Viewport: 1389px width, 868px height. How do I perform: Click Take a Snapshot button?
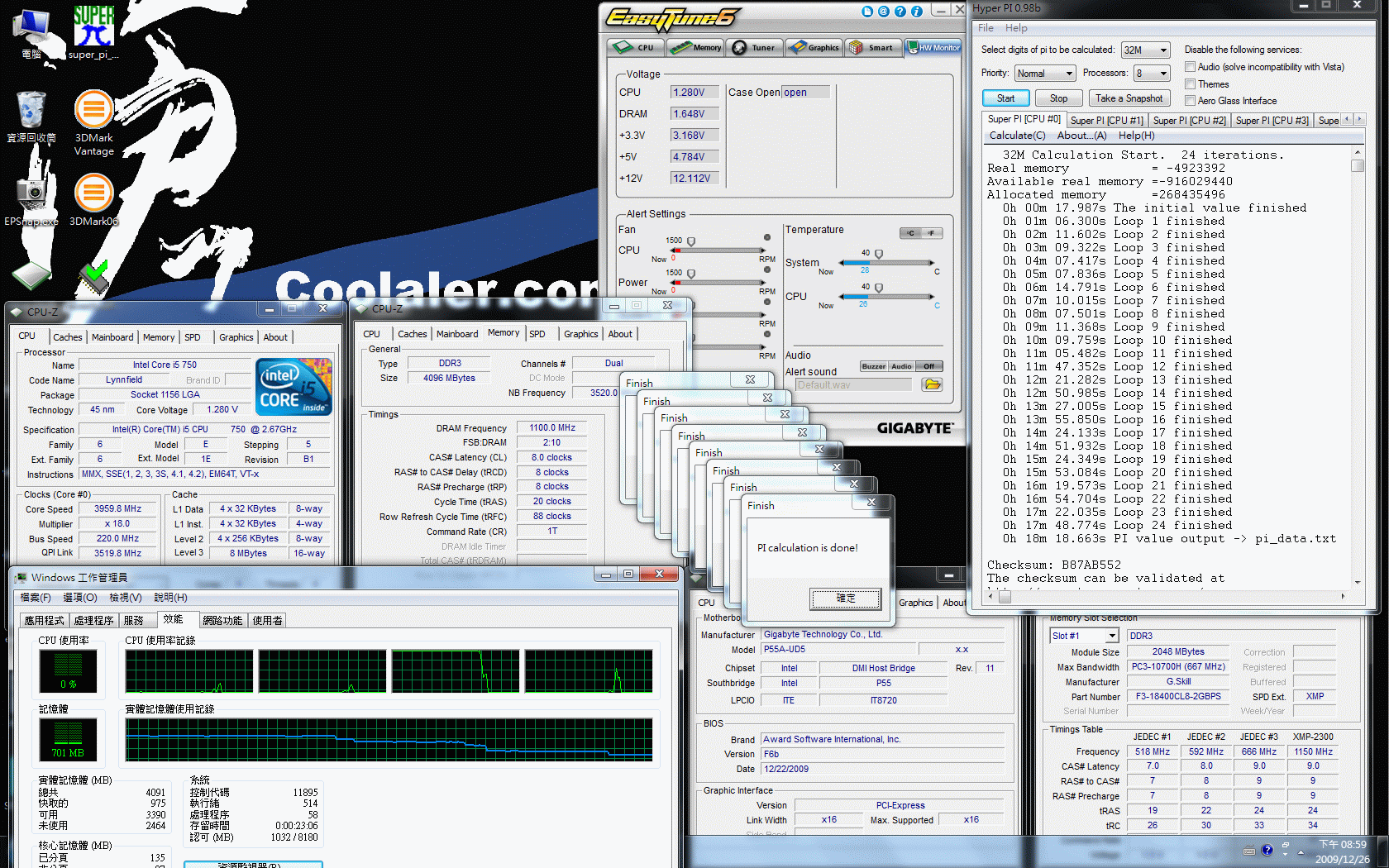(1129, 98)
